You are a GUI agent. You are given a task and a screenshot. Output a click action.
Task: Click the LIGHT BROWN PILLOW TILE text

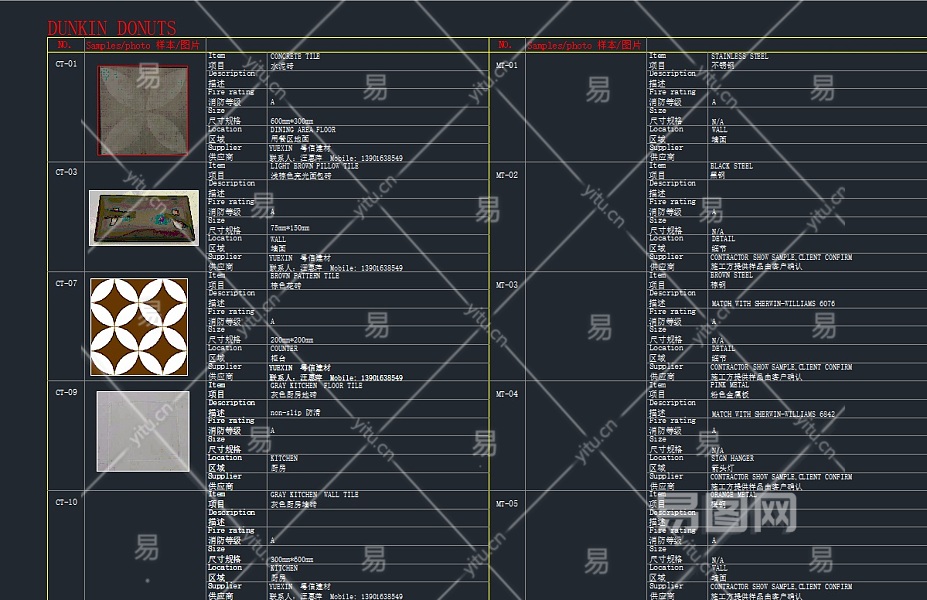click(x=314, y=166)
